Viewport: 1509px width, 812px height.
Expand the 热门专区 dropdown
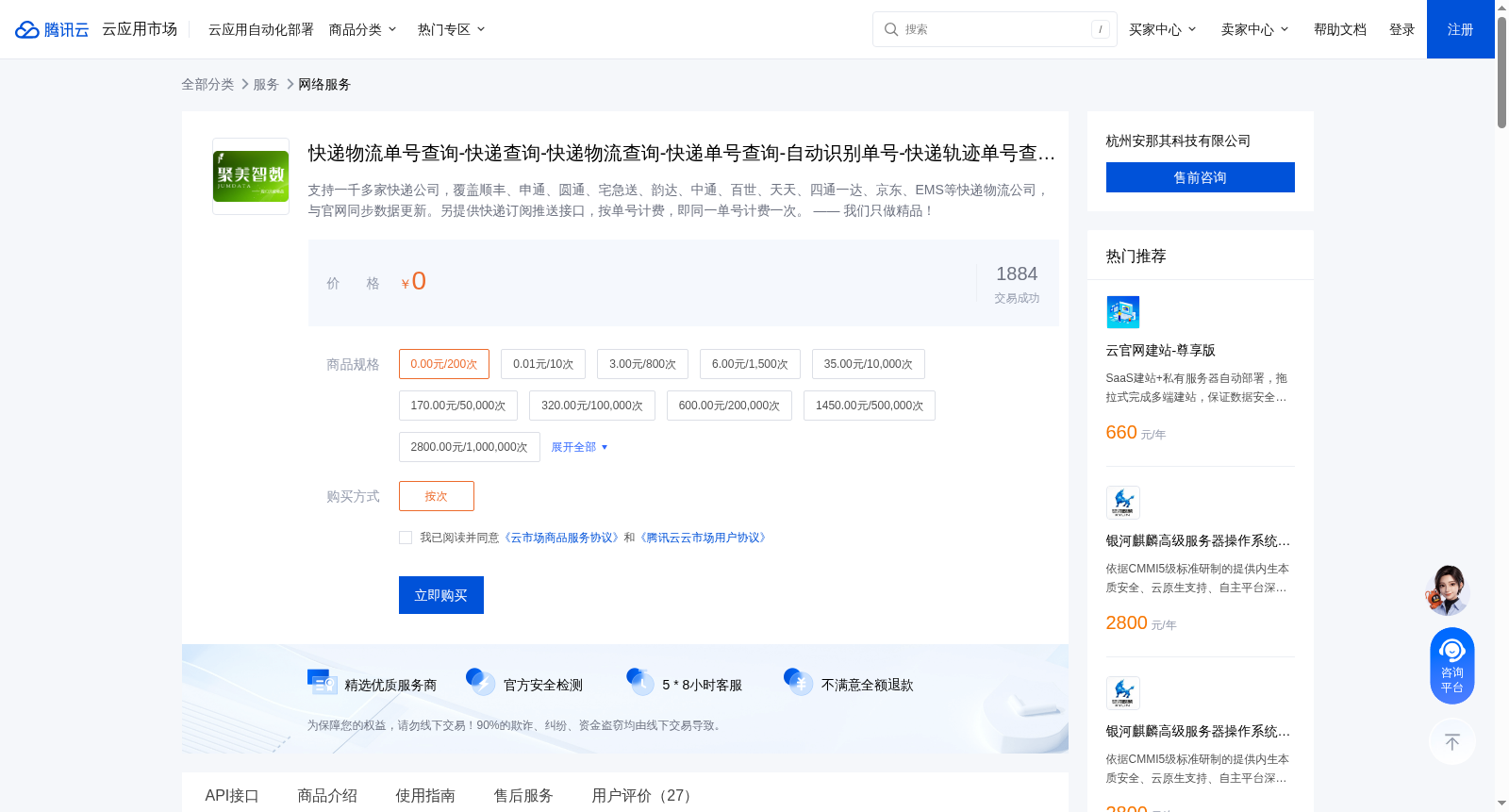pos(452,29)
